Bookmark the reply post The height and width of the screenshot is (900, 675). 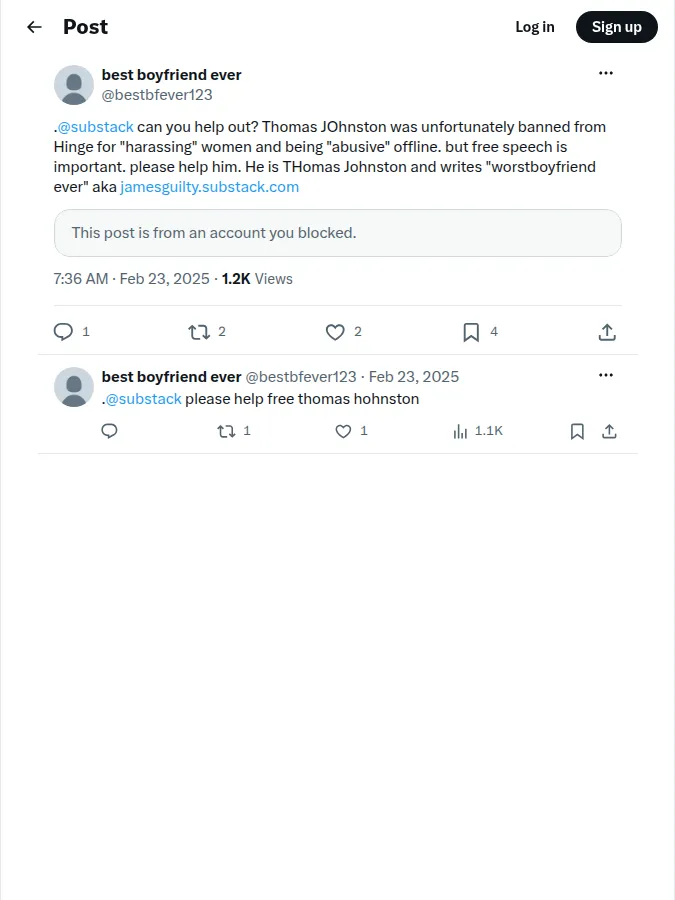coord(577,431)
